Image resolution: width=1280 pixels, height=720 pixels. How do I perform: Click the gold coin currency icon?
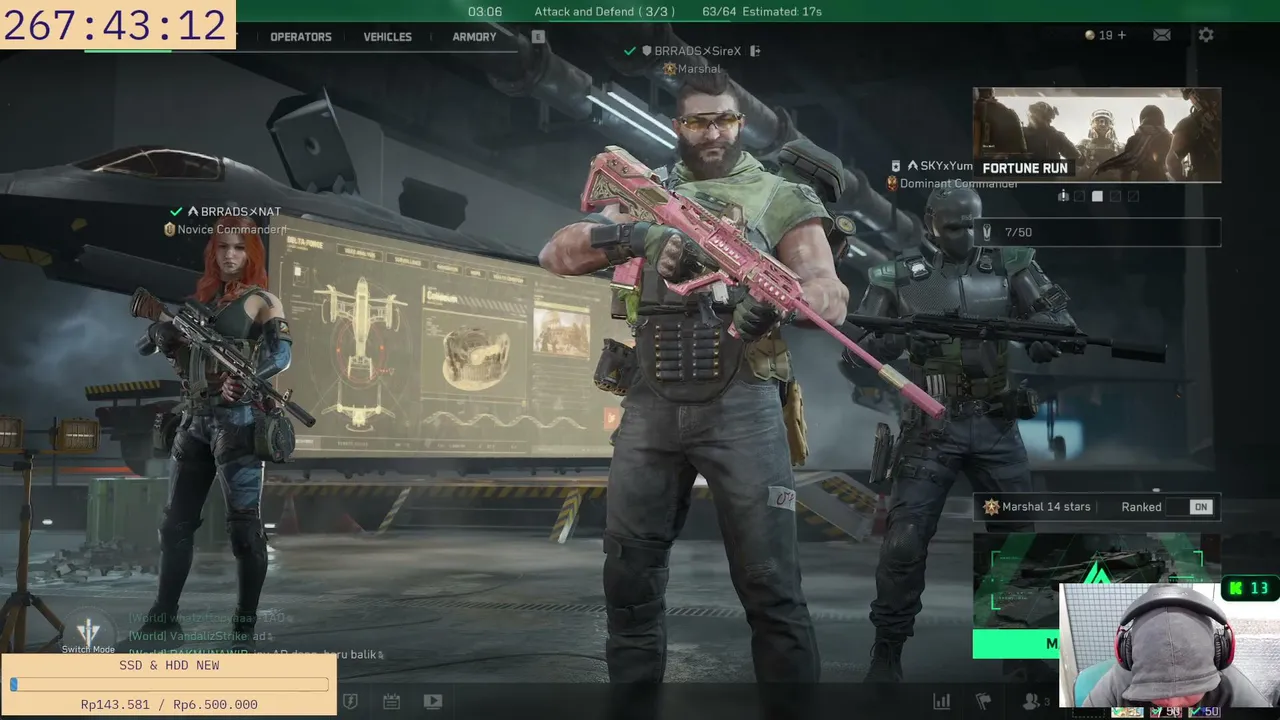pos(1090,35)
